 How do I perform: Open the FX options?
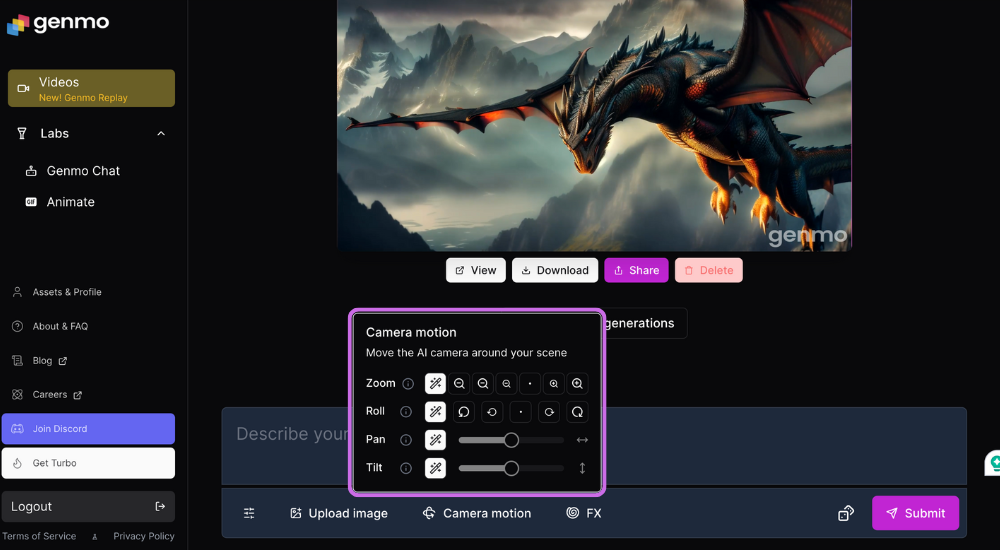pos(584,513)
